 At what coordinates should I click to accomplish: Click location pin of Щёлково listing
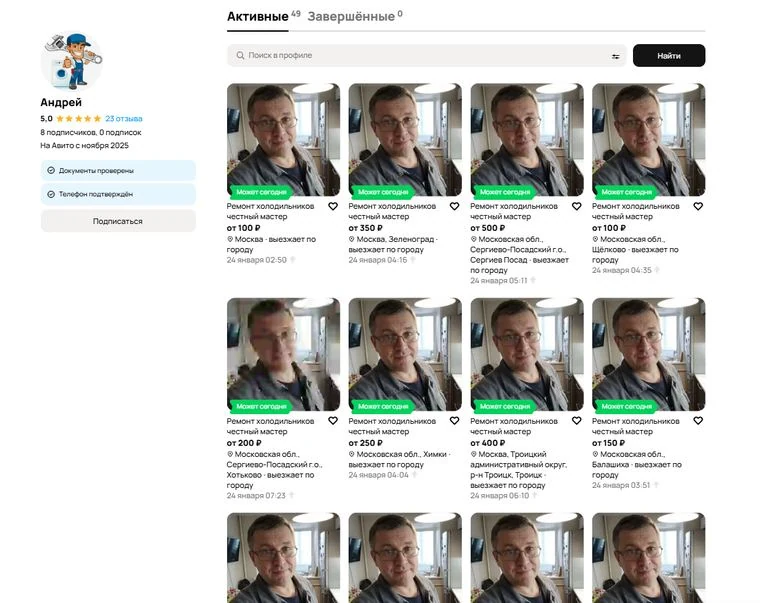tap(595, 239)
